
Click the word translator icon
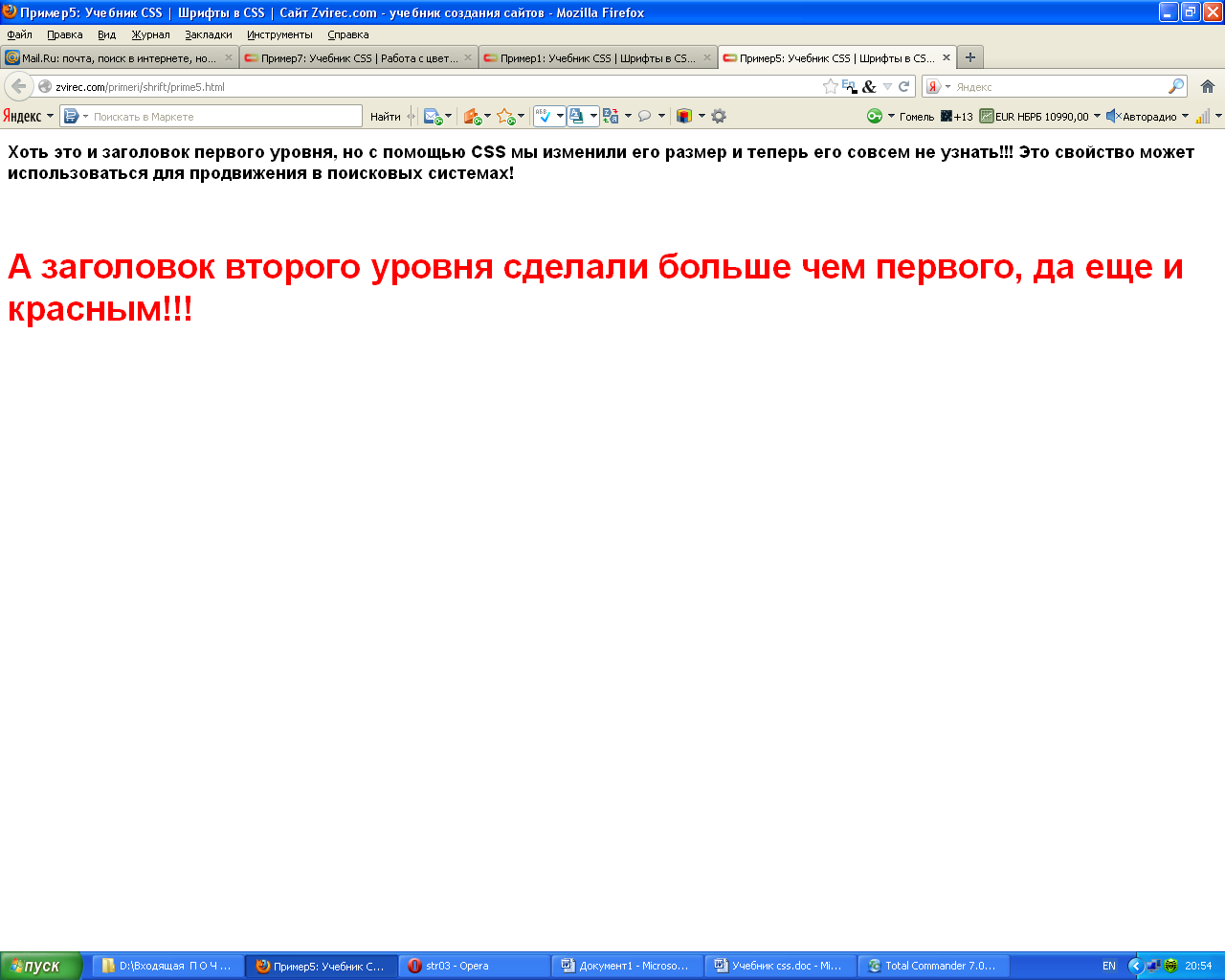tap(611, 116)
